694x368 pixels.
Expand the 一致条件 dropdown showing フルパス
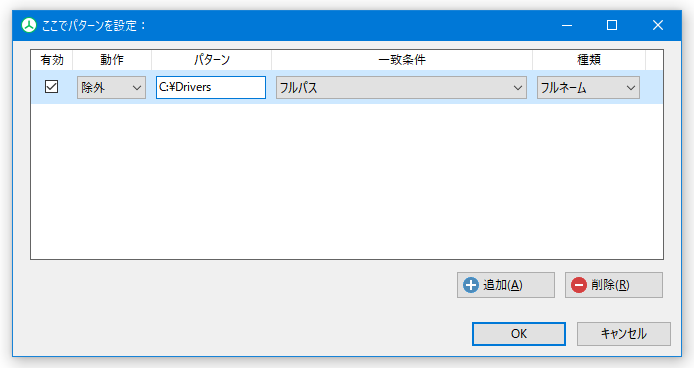click(401, 87)
